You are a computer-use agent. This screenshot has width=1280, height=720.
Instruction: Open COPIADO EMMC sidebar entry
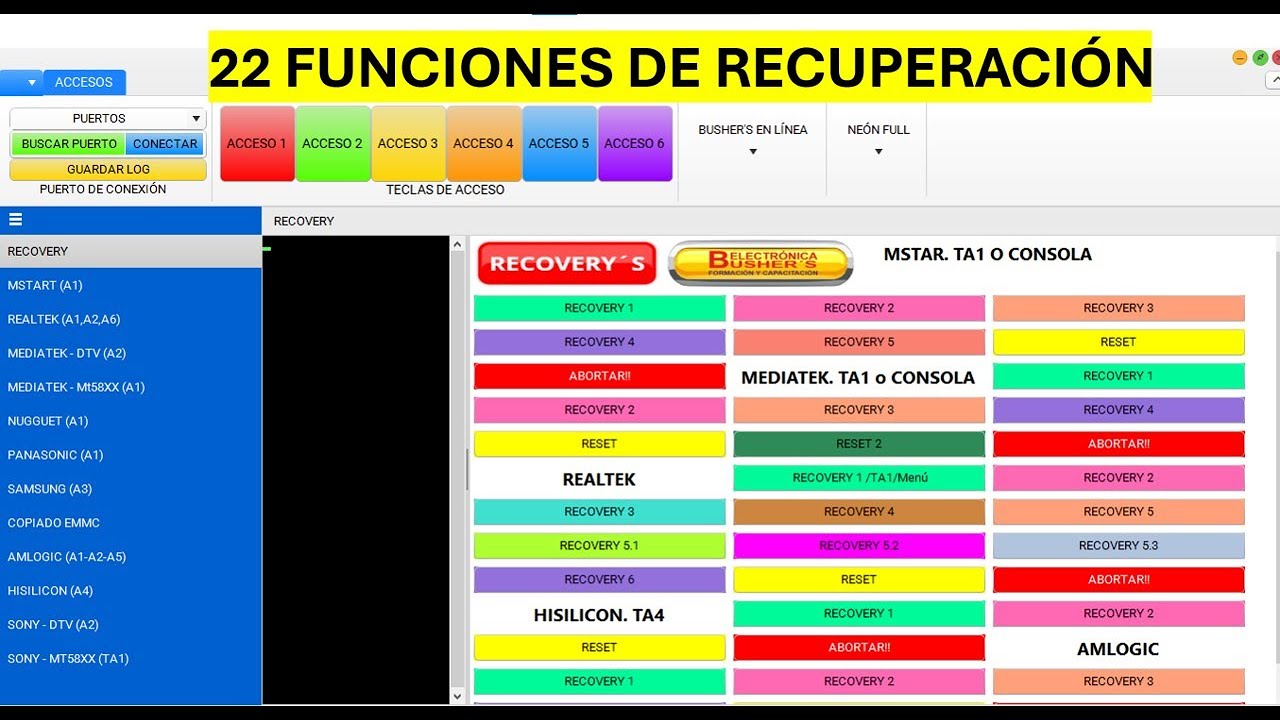point(131,523)
